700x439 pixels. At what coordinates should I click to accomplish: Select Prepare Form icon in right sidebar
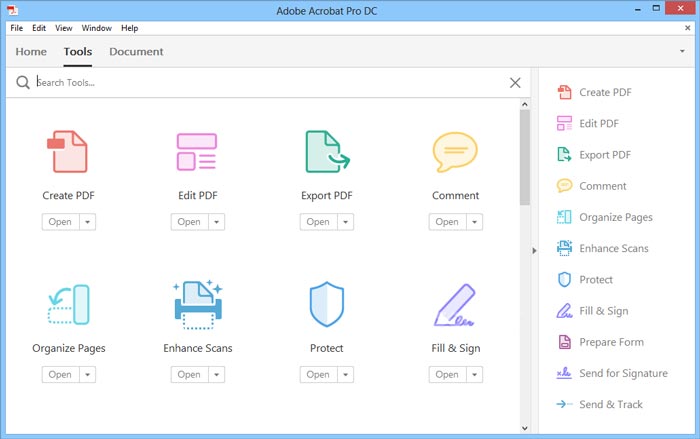click(565, 342)
